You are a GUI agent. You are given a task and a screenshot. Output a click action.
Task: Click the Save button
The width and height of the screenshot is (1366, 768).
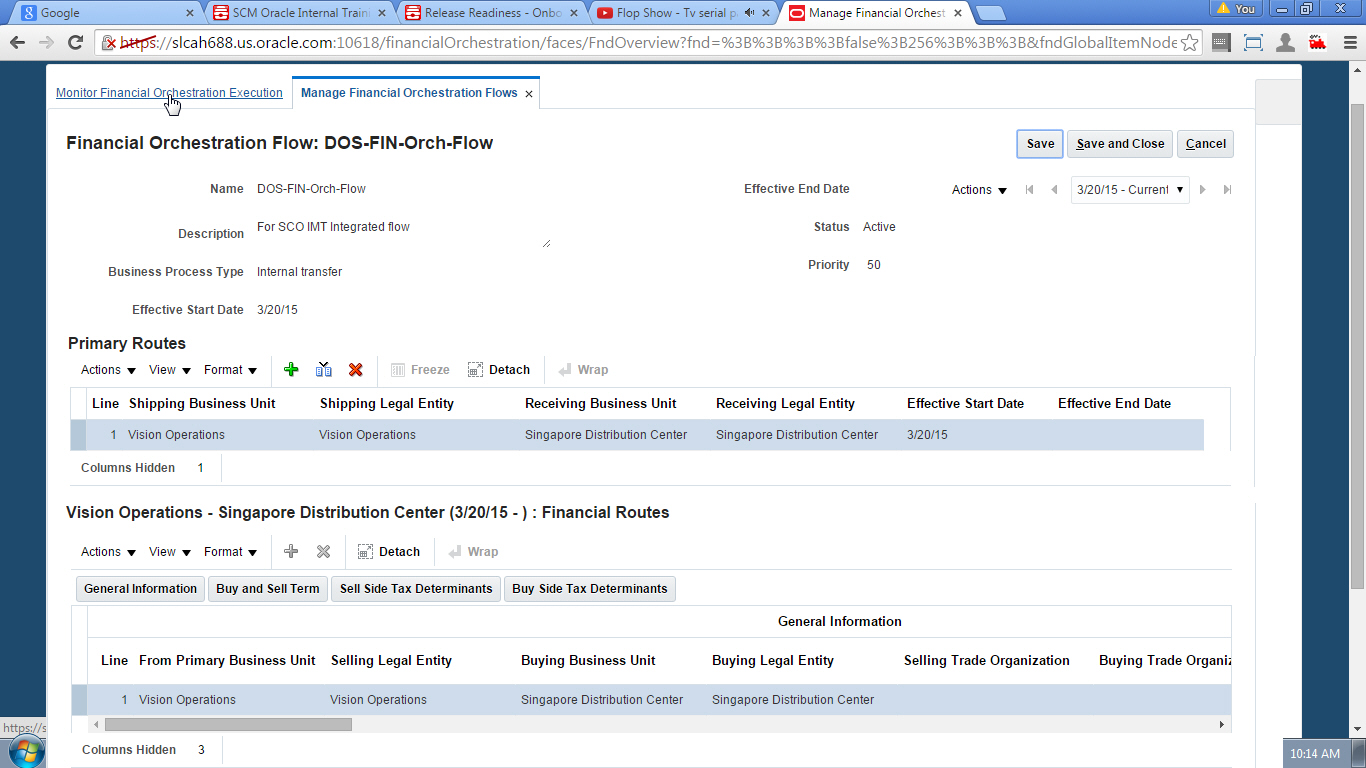tap(1040, 144)
